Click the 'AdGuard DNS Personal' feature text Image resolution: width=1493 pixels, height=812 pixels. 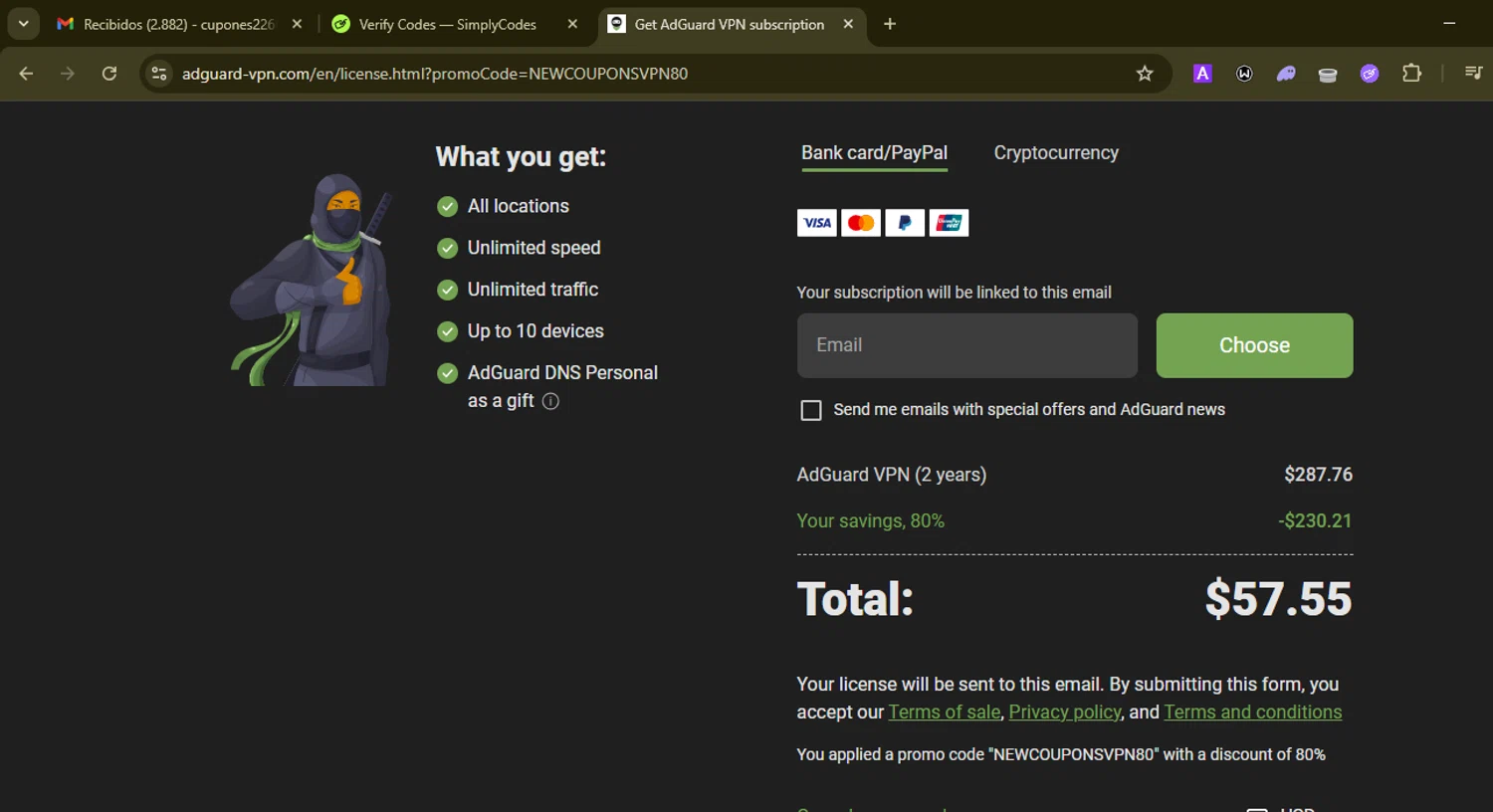[x=563, y=373]
